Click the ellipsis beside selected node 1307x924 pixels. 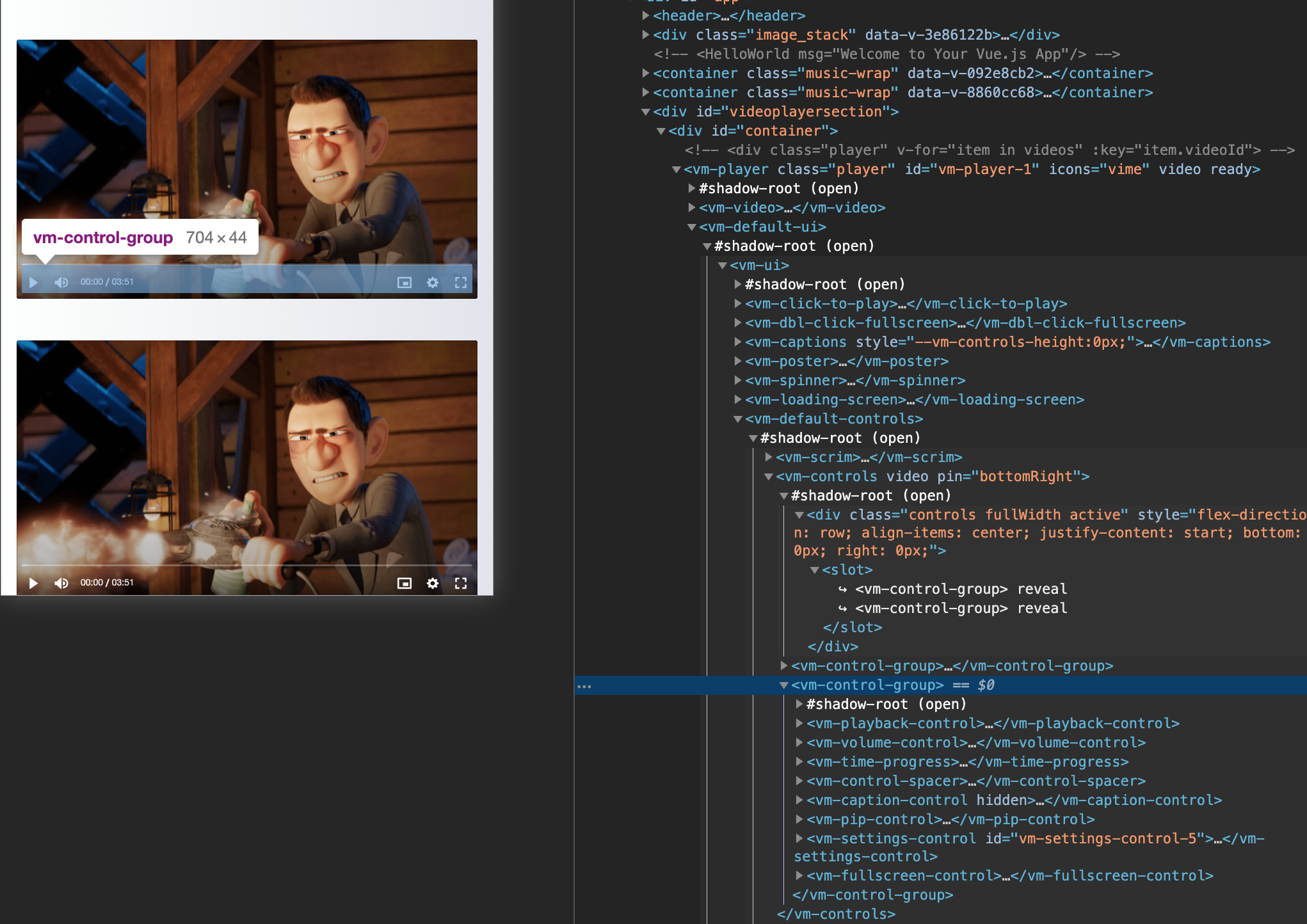(x=584, y=686)
